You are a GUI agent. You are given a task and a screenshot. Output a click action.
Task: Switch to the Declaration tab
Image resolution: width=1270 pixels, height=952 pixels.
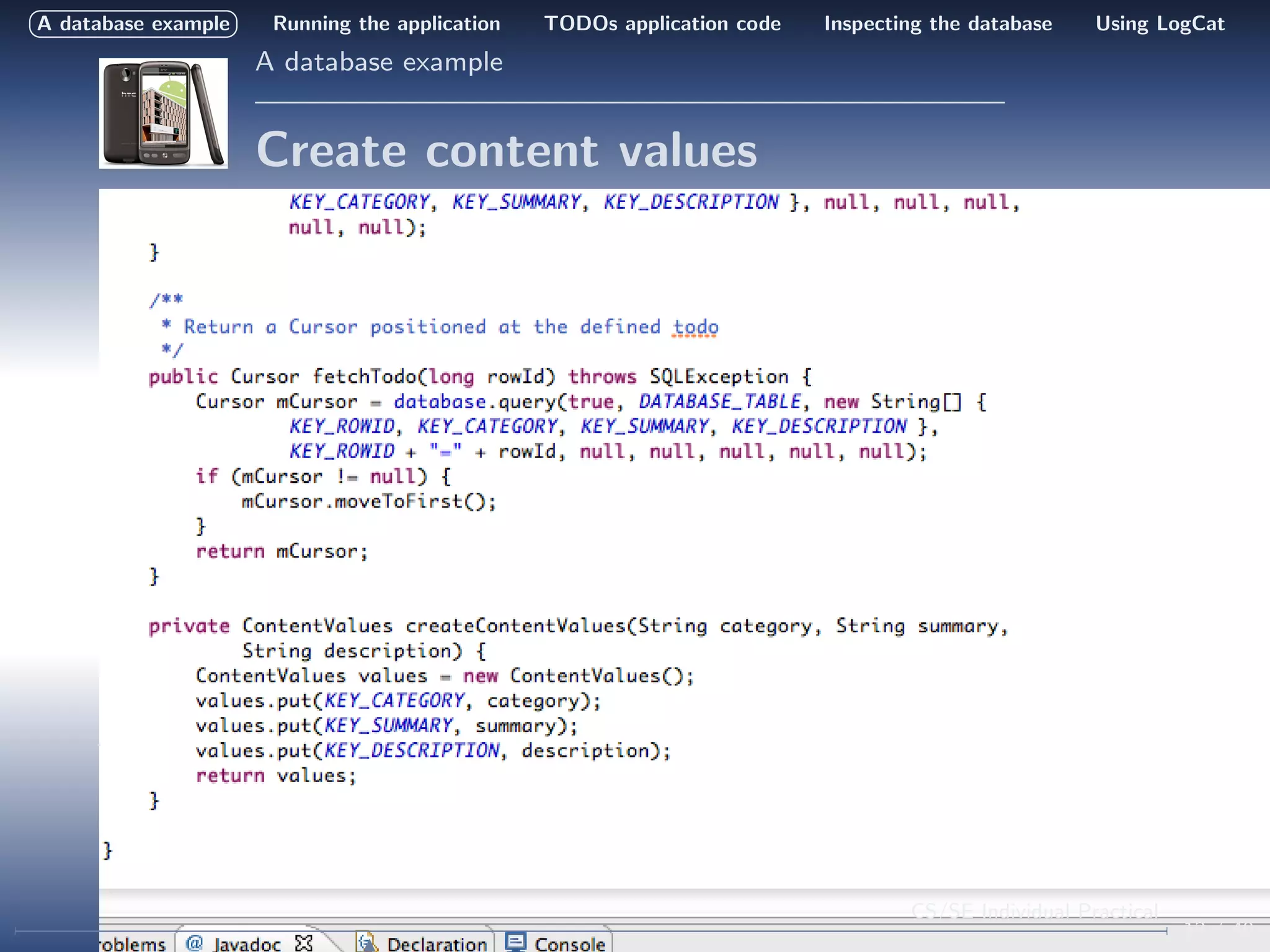click(x=423, y=943)
